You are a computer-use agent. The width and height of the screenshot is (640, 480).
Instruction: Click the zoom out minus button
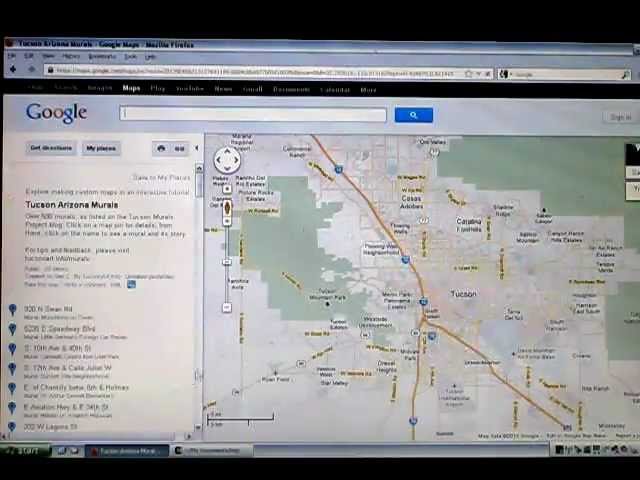[x=227, y=307]
